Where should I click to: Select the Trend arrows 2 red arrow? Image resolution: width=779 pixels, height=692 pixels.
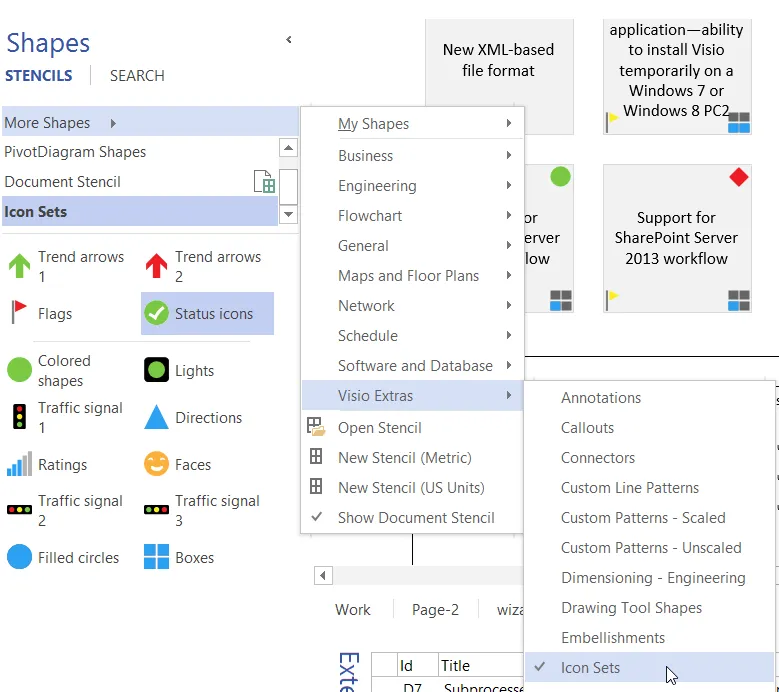pos(156,266)
